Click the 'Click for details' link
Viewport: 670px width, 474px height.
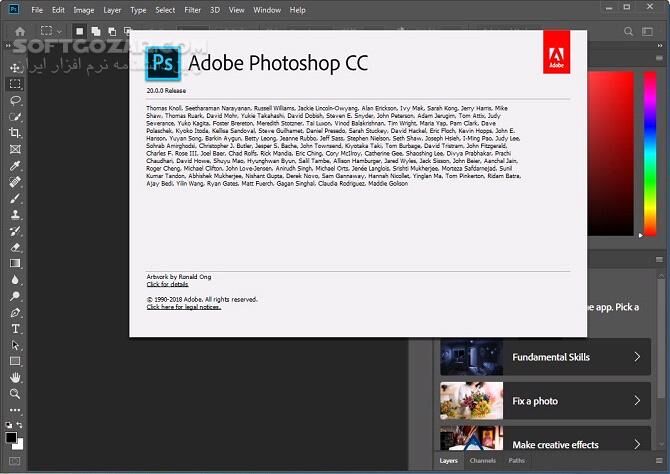point(167,284)
